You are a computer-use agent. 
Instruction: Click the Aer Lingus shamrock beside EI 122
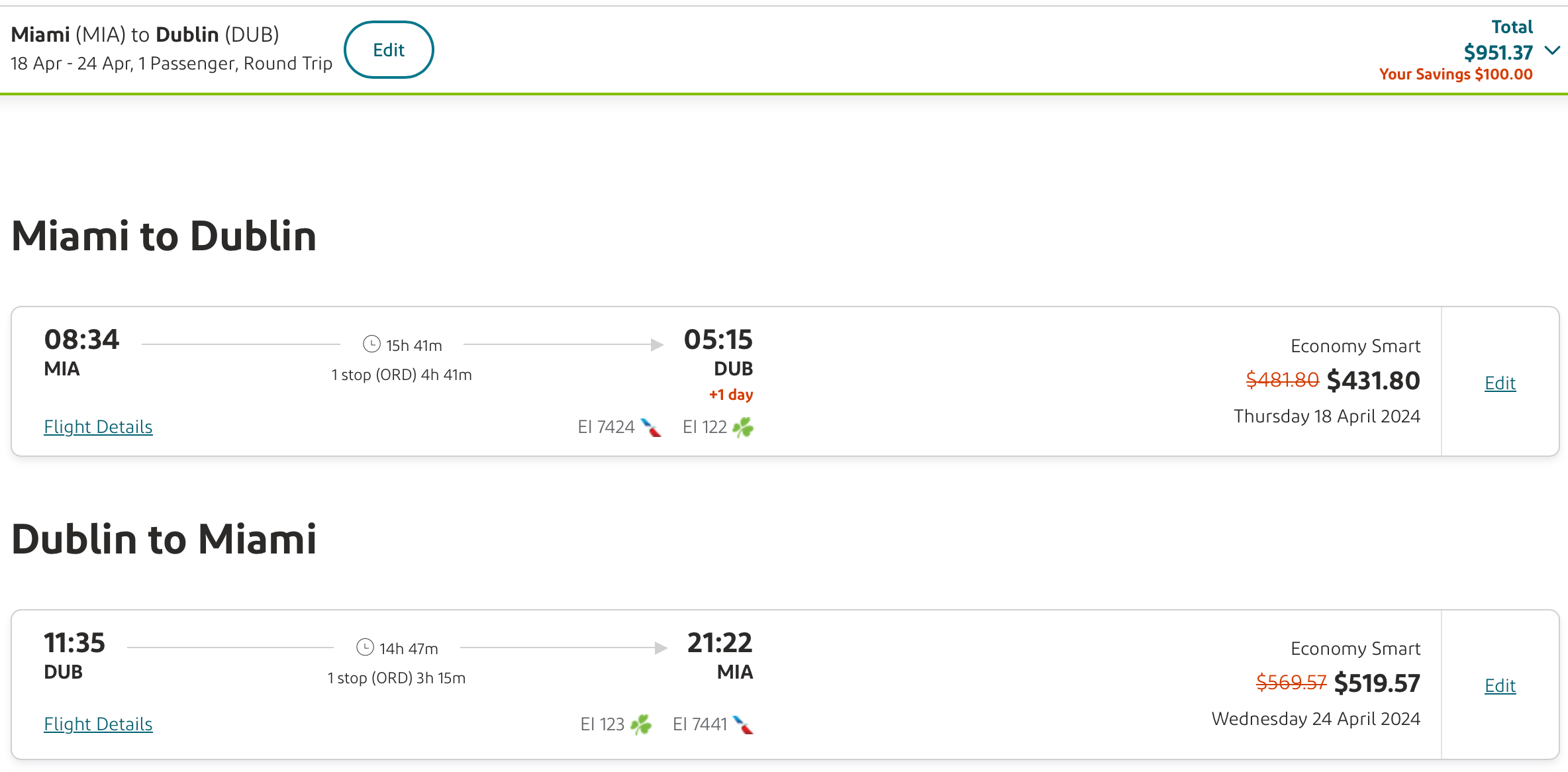point(743,428)
